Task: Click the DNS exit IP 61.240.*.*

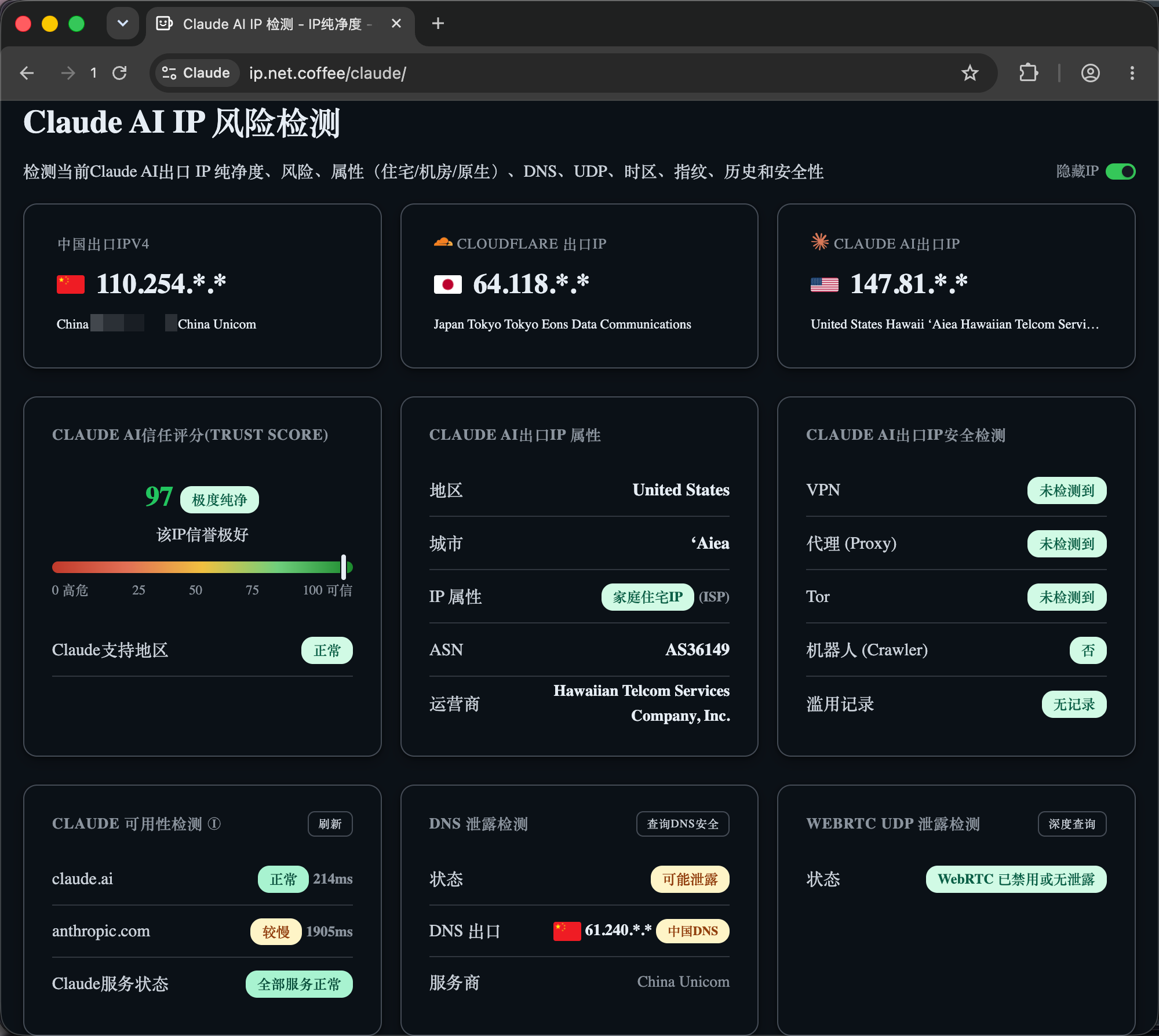Action: coord(618,930)
